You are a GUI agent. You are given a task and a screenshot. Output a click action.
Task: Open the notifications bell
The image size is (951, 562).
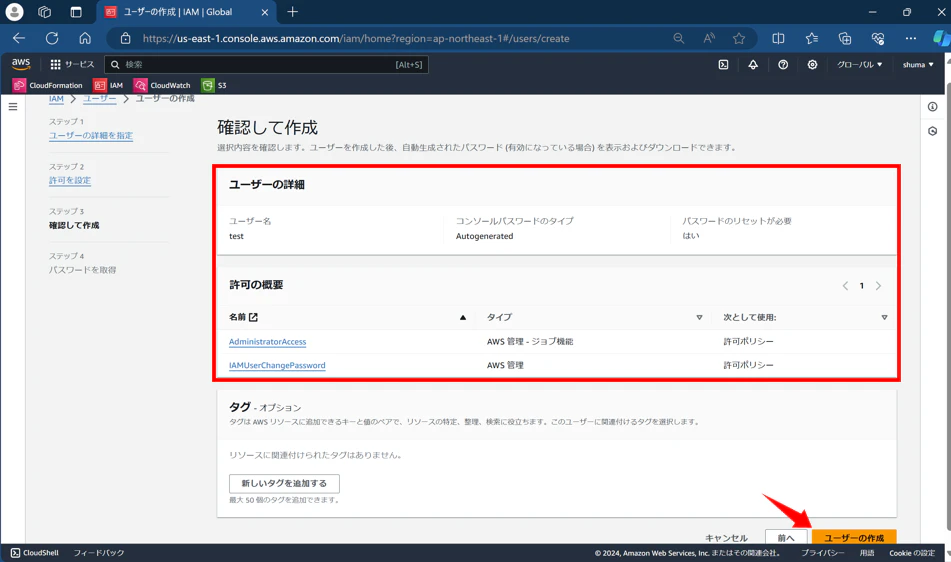click(753, 64)
